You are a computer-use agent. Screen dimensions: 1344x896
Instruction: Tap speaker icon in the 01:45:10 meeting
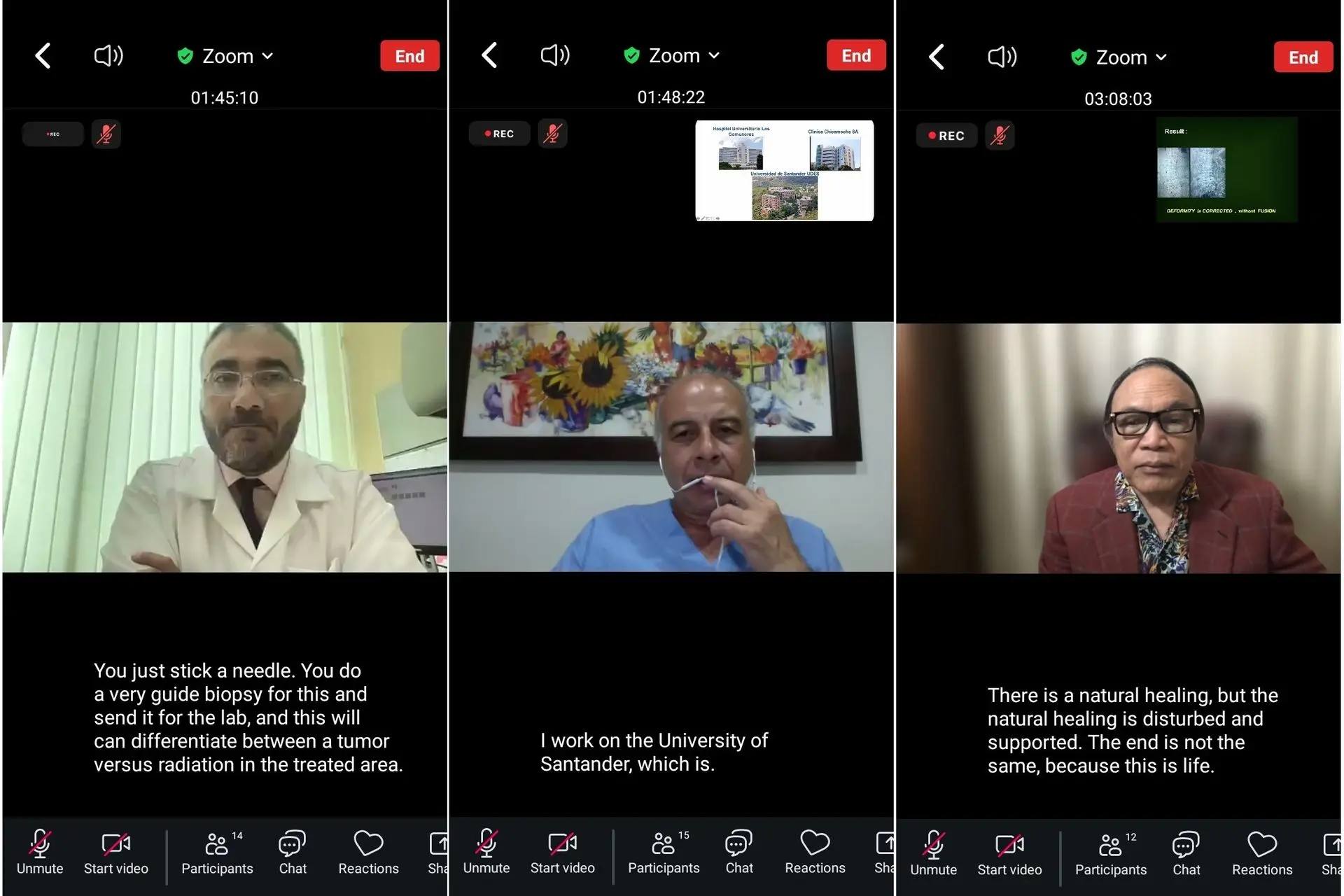coord(108,55)
